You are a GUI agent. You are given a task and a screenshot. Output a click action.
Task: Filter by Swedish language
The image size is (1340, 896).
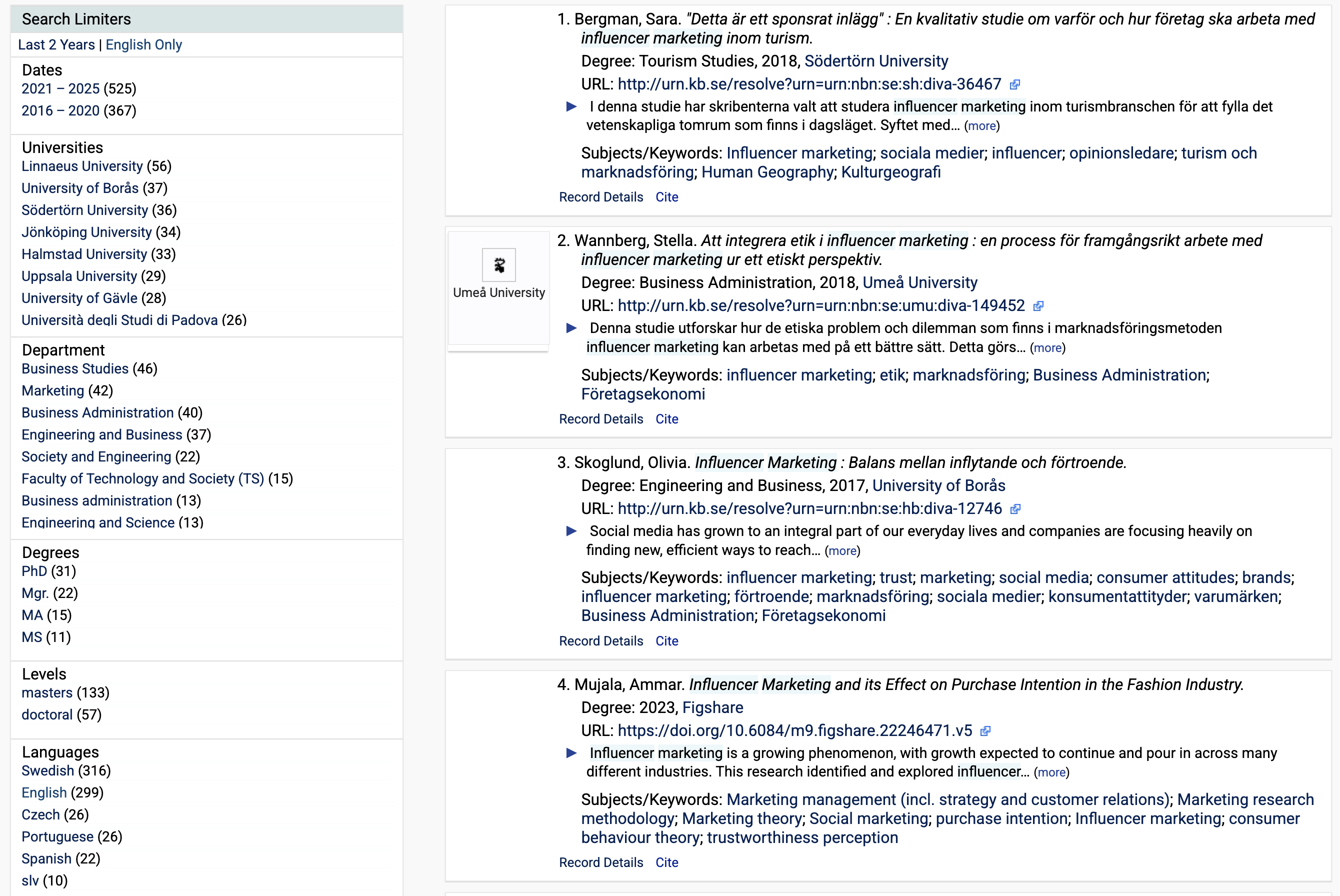47,771
